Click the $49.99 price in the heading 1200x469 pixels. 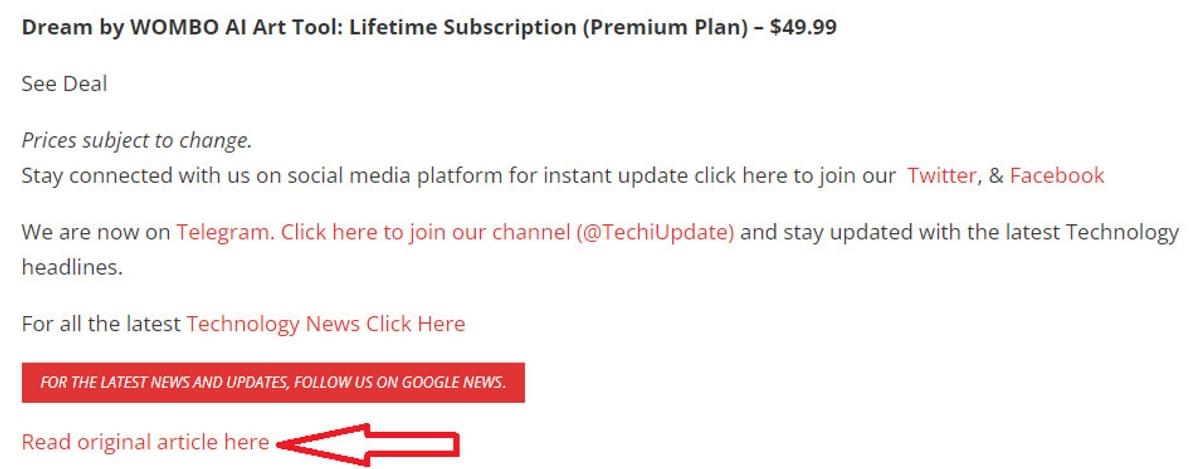tap(804, 27)
